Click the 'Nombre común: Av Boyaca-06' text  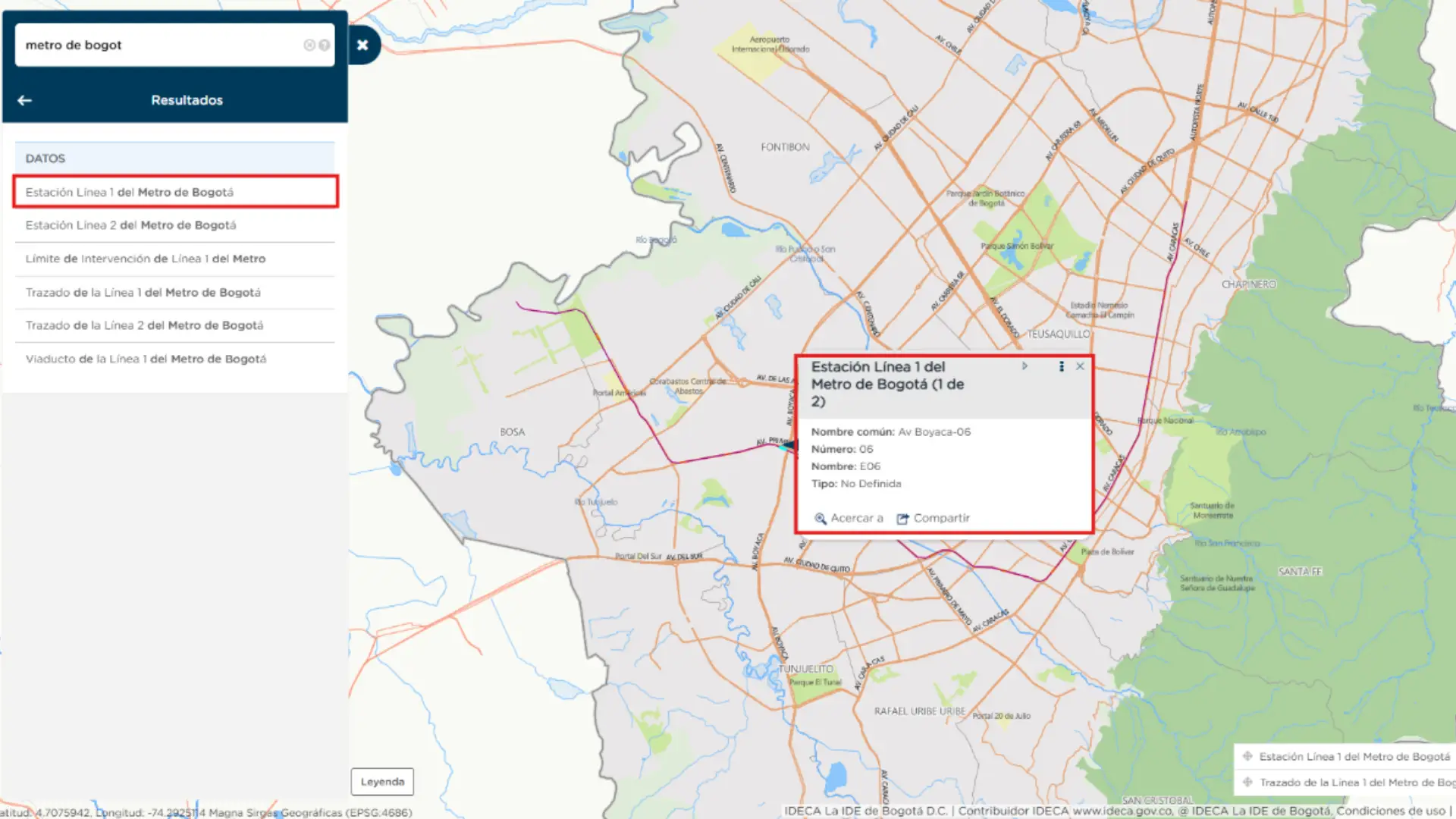pos(891,431)
